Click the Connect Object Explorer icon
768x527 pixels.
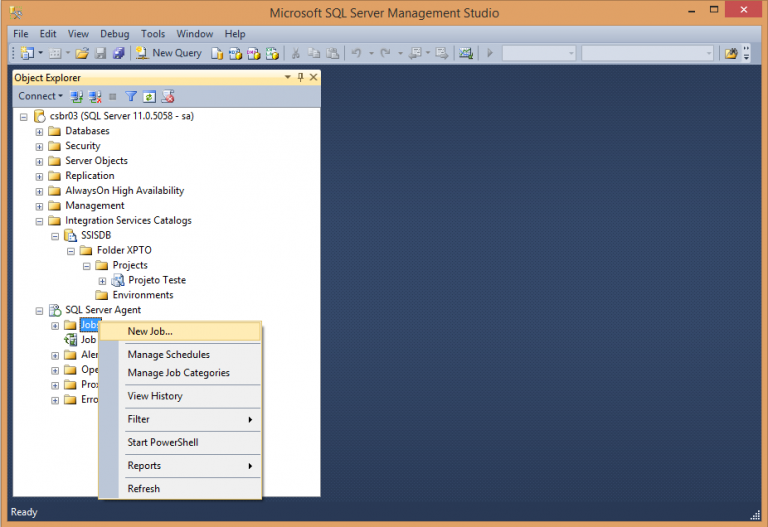tap(76, 96)
